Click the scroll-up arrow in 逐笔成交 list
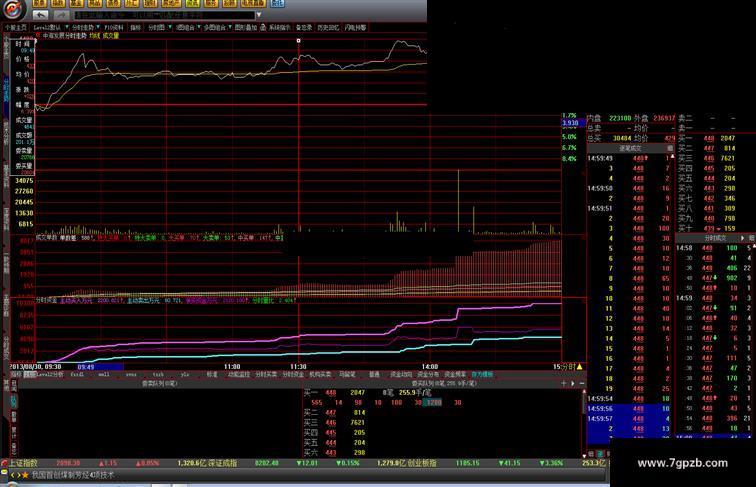 [673, 157]
